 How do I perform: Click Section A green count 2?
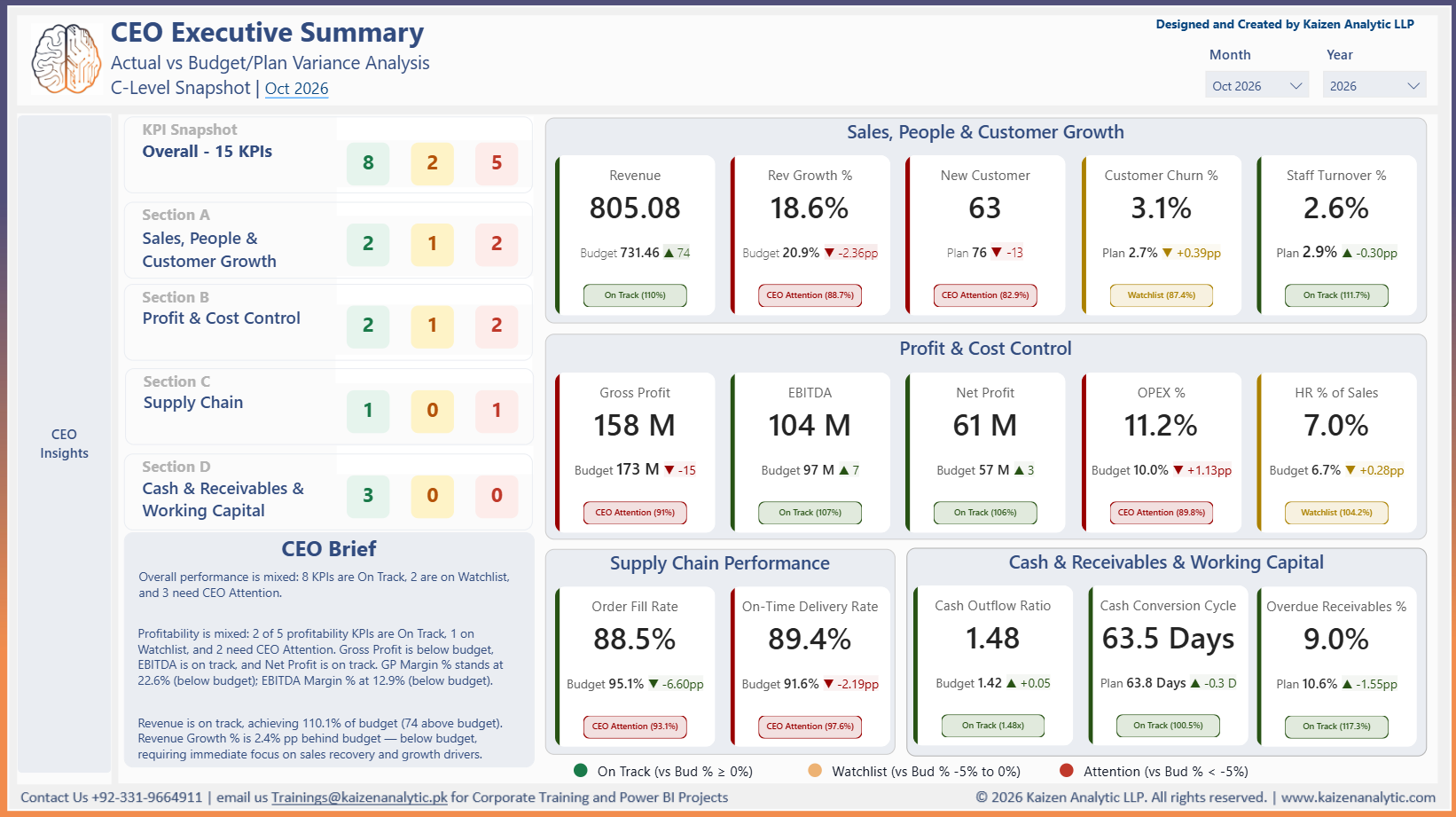click(368, 244)
